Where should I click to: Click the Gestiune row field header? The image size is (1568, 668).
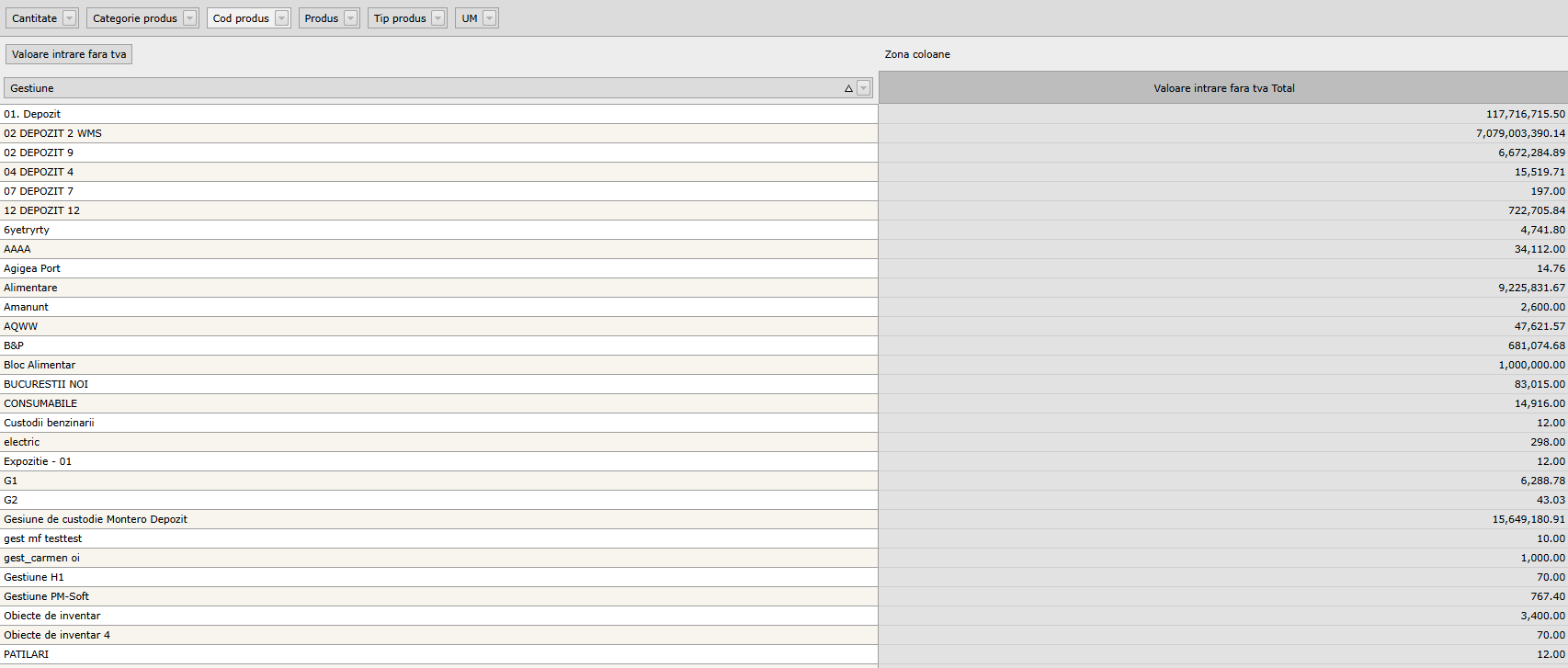pyautogui.click(x=423, y=88)
